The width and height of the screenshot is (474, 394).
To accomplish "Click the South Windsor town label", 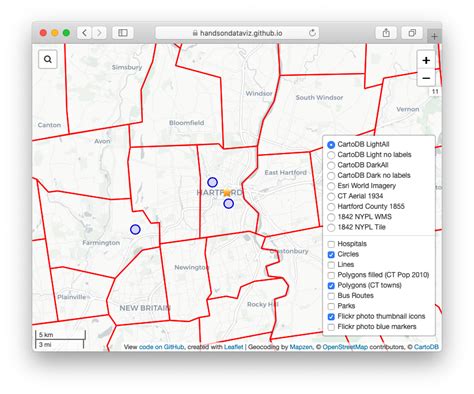I will pyautogui.click(x=319, y=98).
